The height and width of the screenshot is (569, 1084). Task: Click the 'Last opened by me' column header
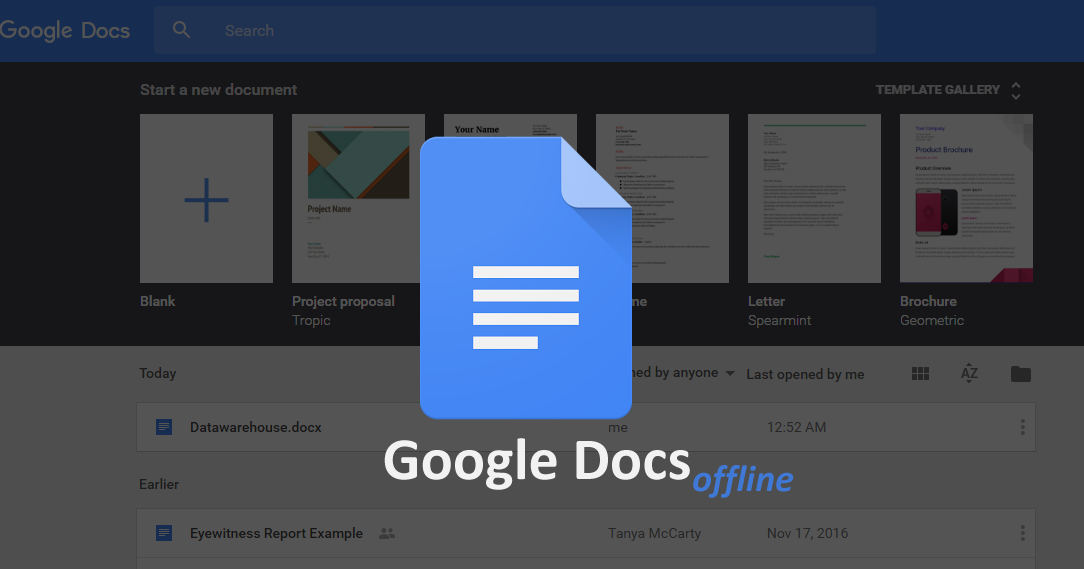point(805,374)
